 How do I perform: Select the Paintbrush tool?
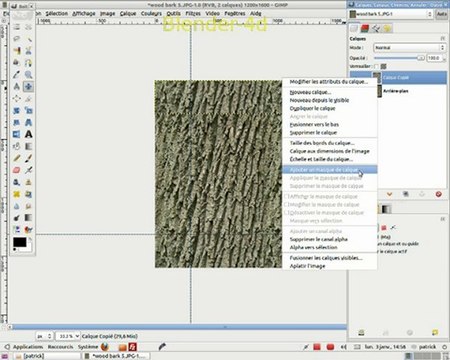(28, 158)
